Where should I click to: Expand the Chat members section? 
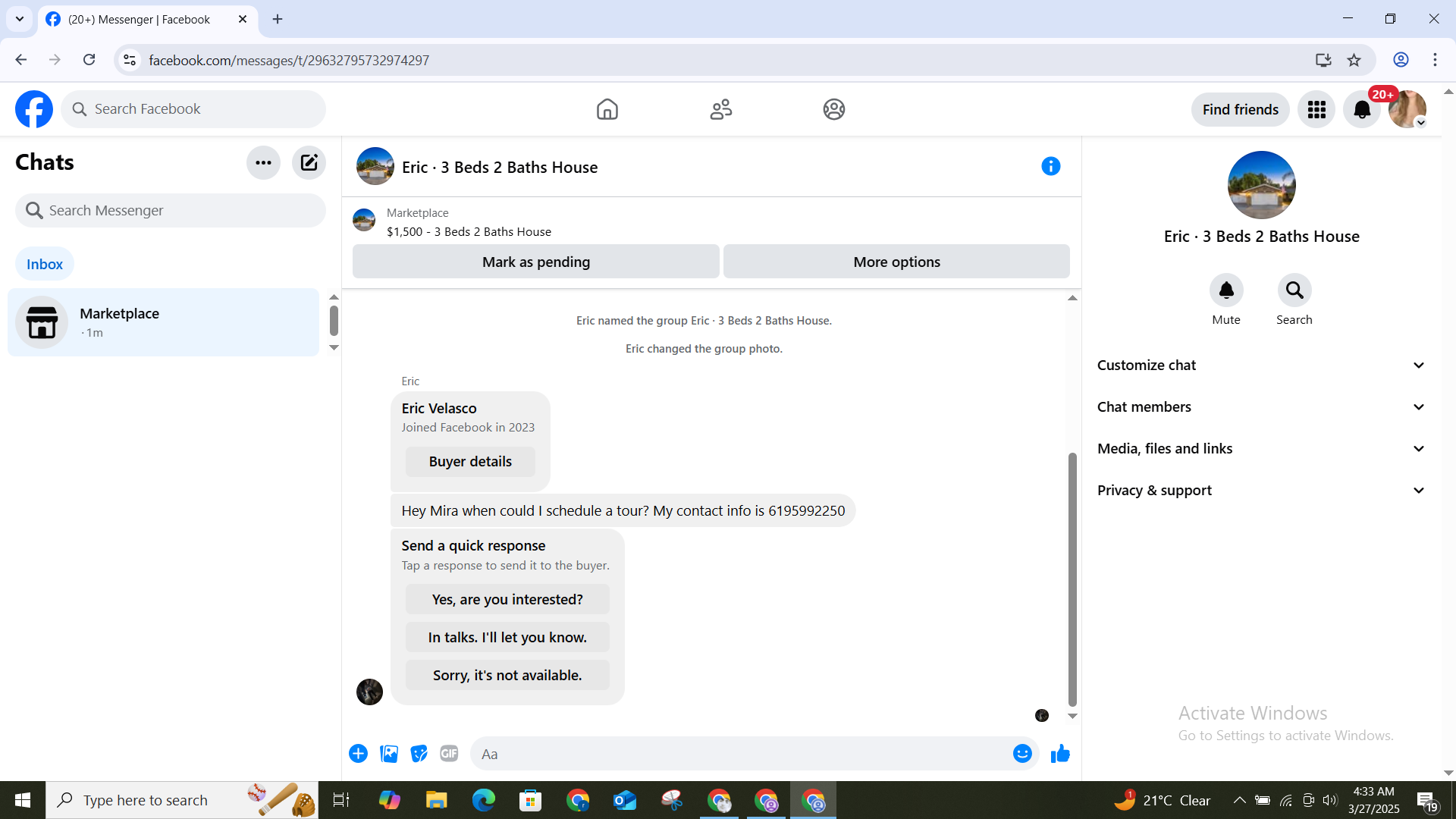click(1261, 407)
